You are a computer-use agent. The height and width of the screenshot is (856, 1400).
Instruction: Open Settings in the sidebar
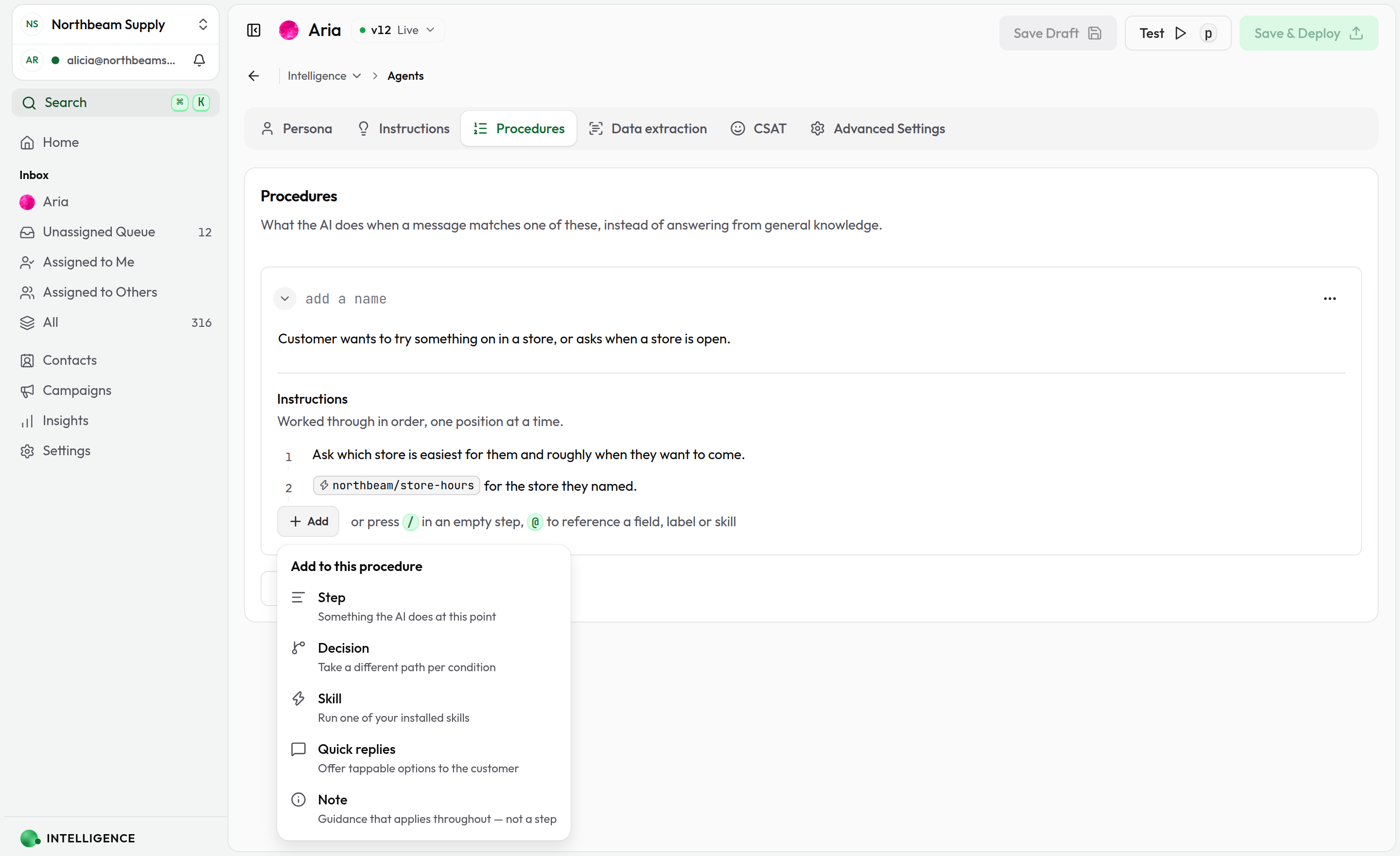(115, 451)
